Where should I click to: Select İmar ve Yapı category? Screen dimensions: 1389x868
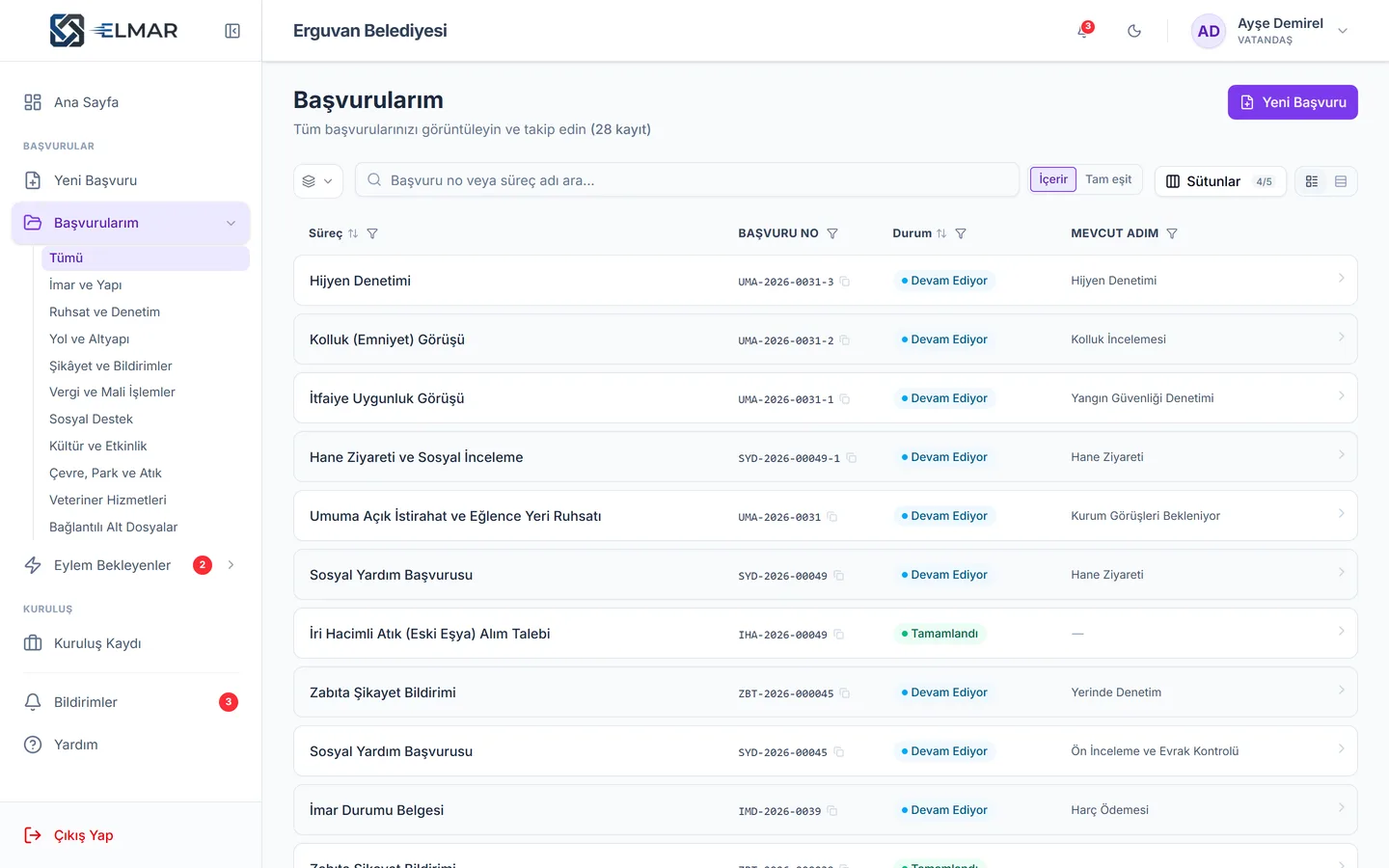(x=146, y=285)
